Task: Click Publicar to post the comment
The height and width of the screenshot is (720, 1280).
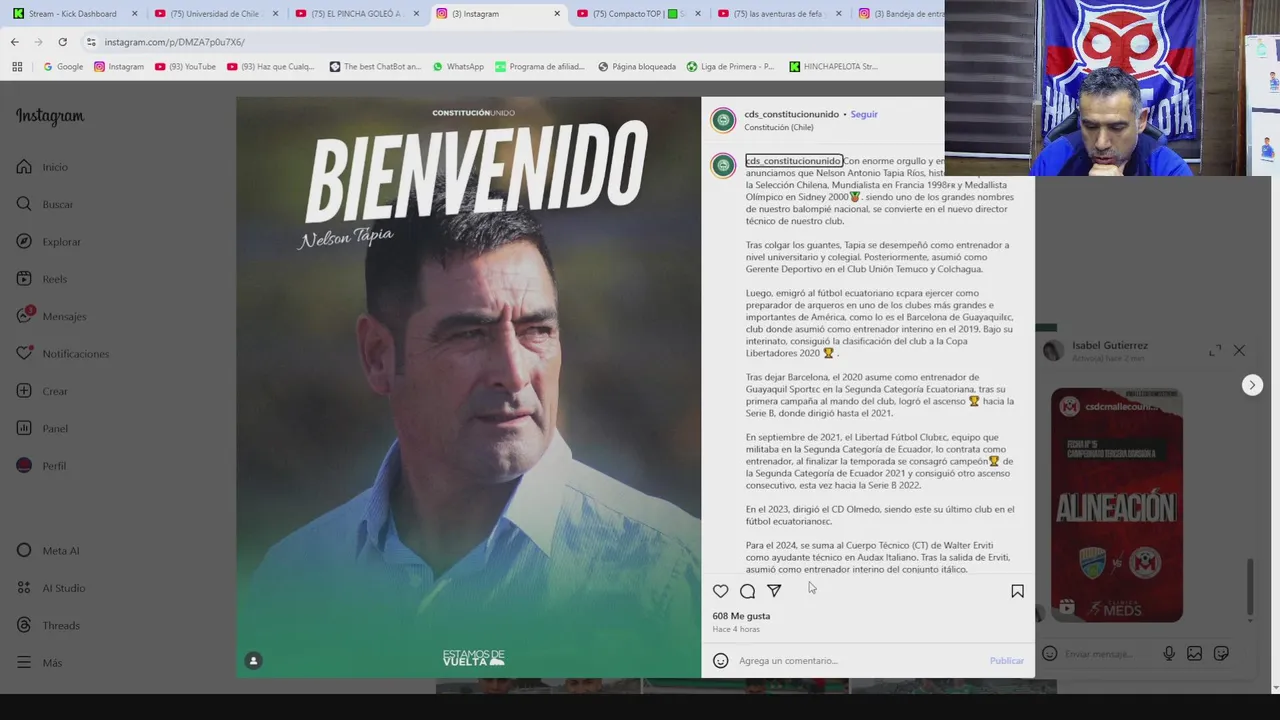Action: click(1006, 660)
